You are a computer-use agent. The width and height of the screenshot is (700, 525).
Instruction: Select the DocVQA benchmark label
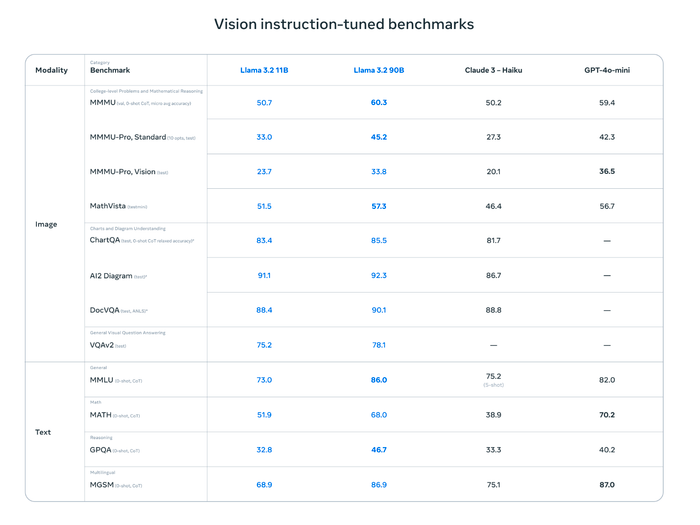click(x=104, y=310)
